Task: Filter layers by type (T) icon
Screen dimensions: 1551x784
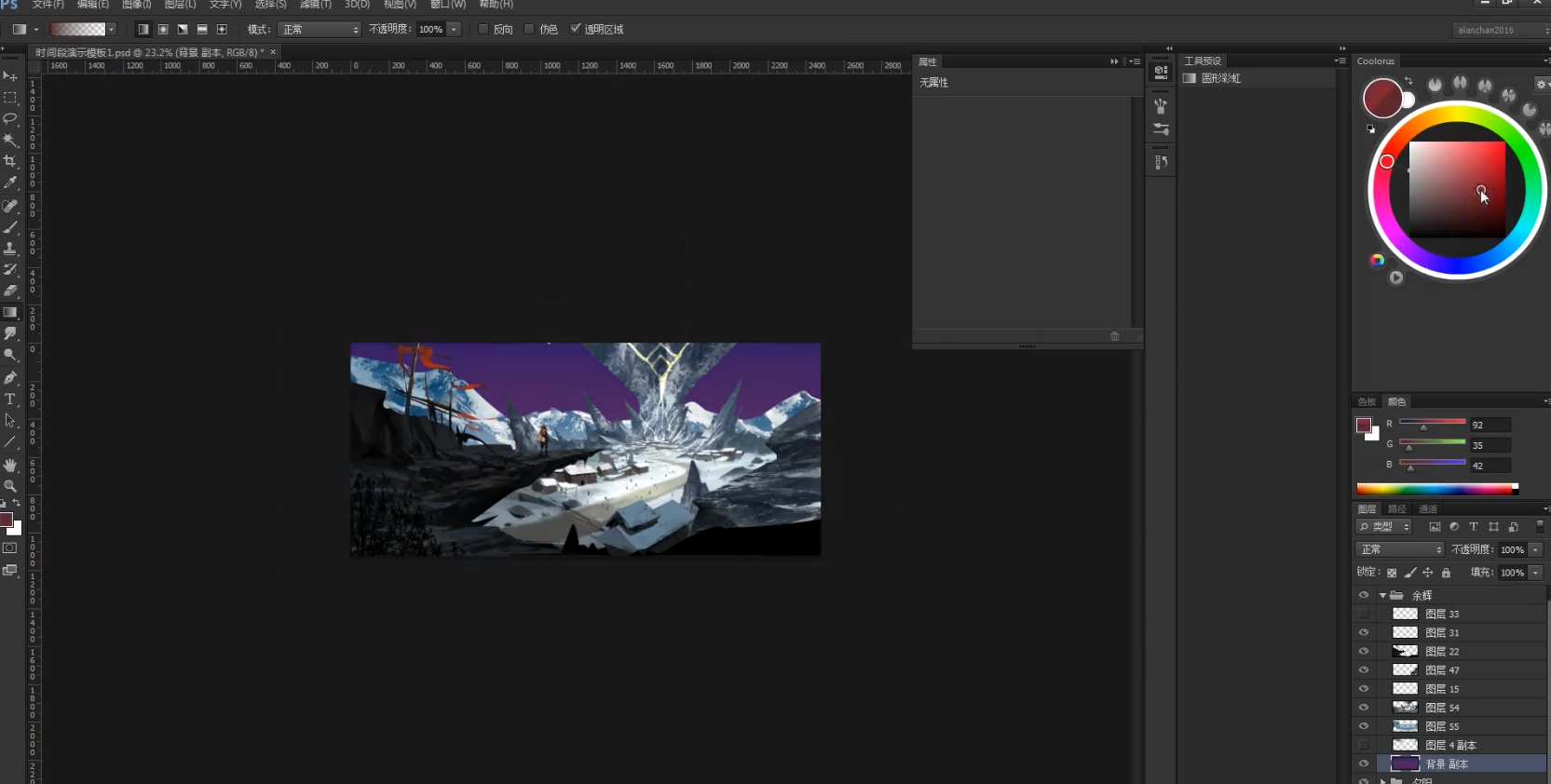Action: [1474, 527]
